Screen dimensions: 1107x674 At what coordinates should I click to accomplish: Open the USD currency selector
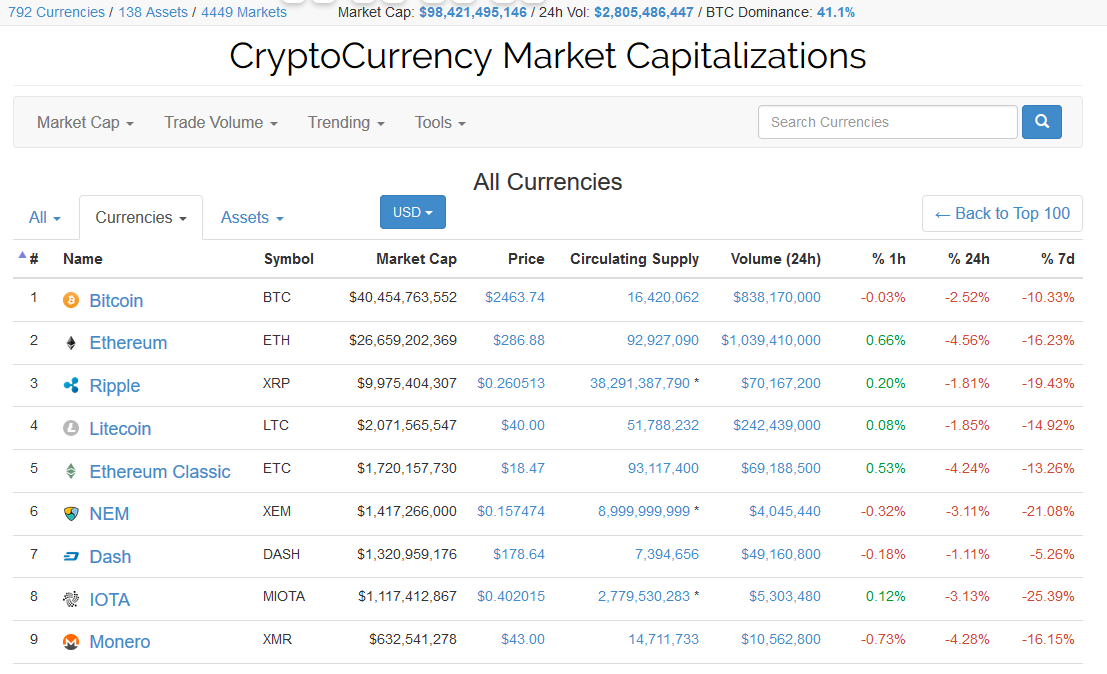[x=412, y=212]
